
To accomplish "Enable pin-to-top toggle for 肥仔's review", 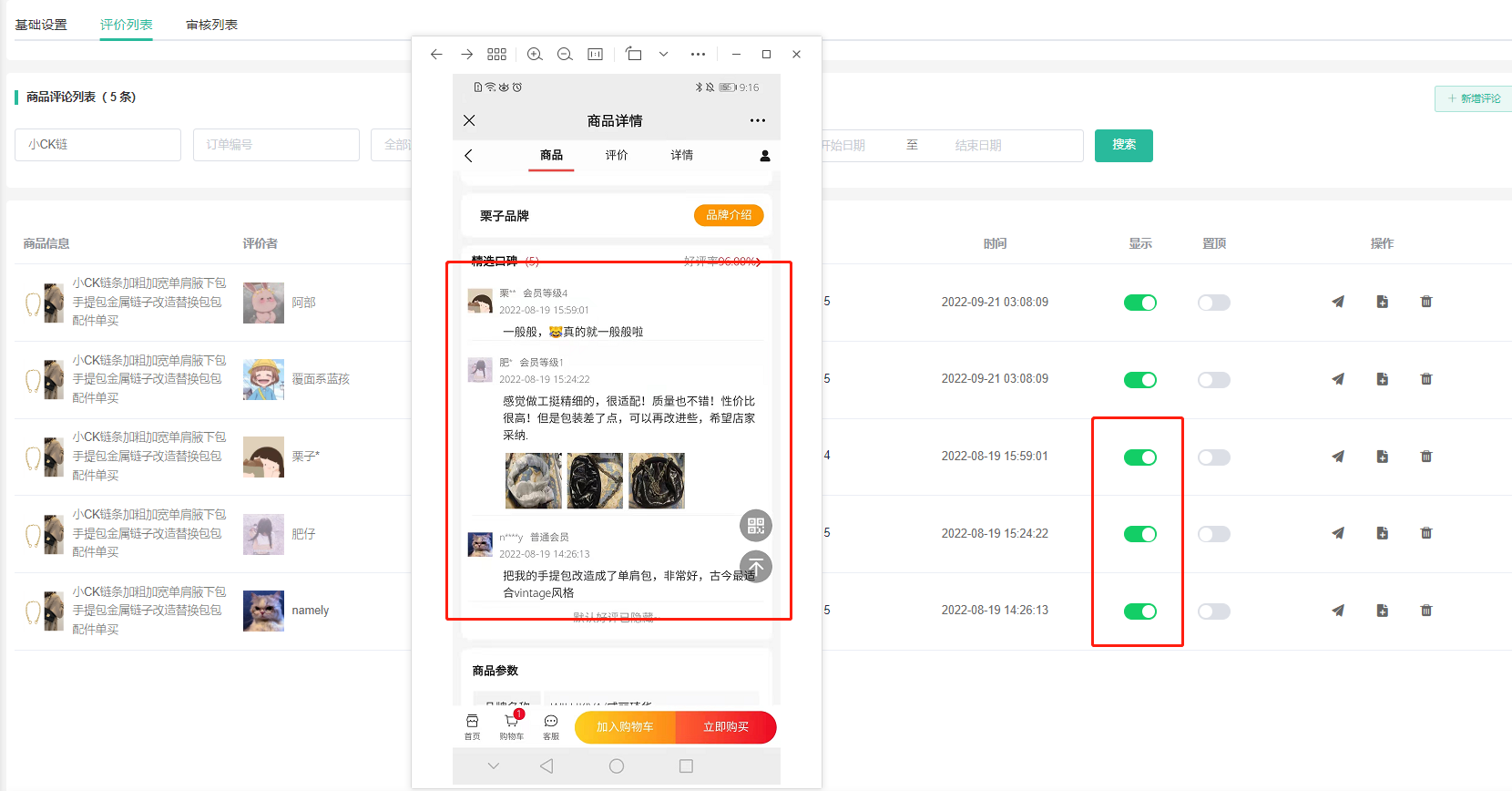I will (x=1213, y=534).
